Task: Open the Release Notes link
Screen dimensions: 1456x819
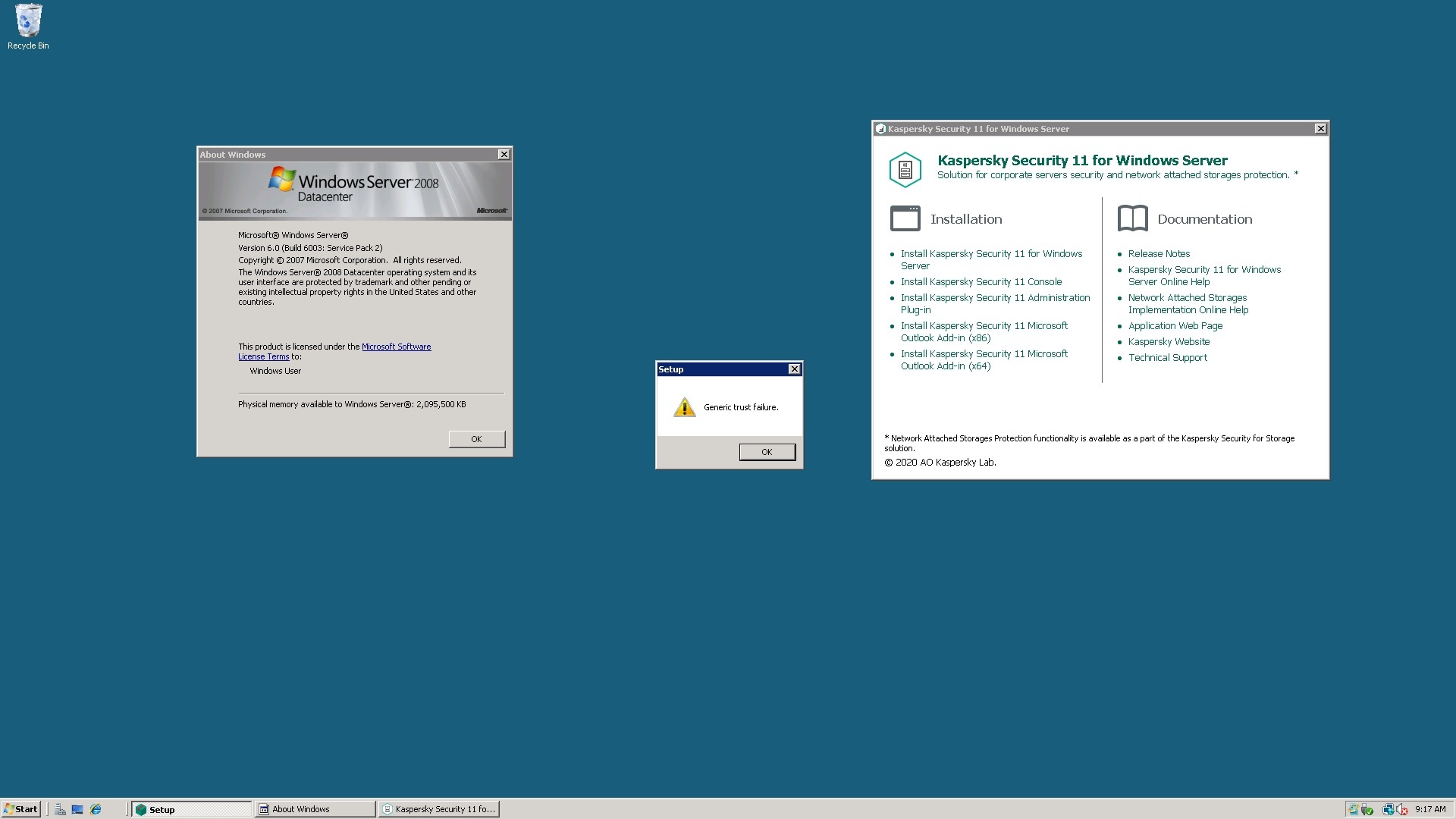Action: 1159,253
